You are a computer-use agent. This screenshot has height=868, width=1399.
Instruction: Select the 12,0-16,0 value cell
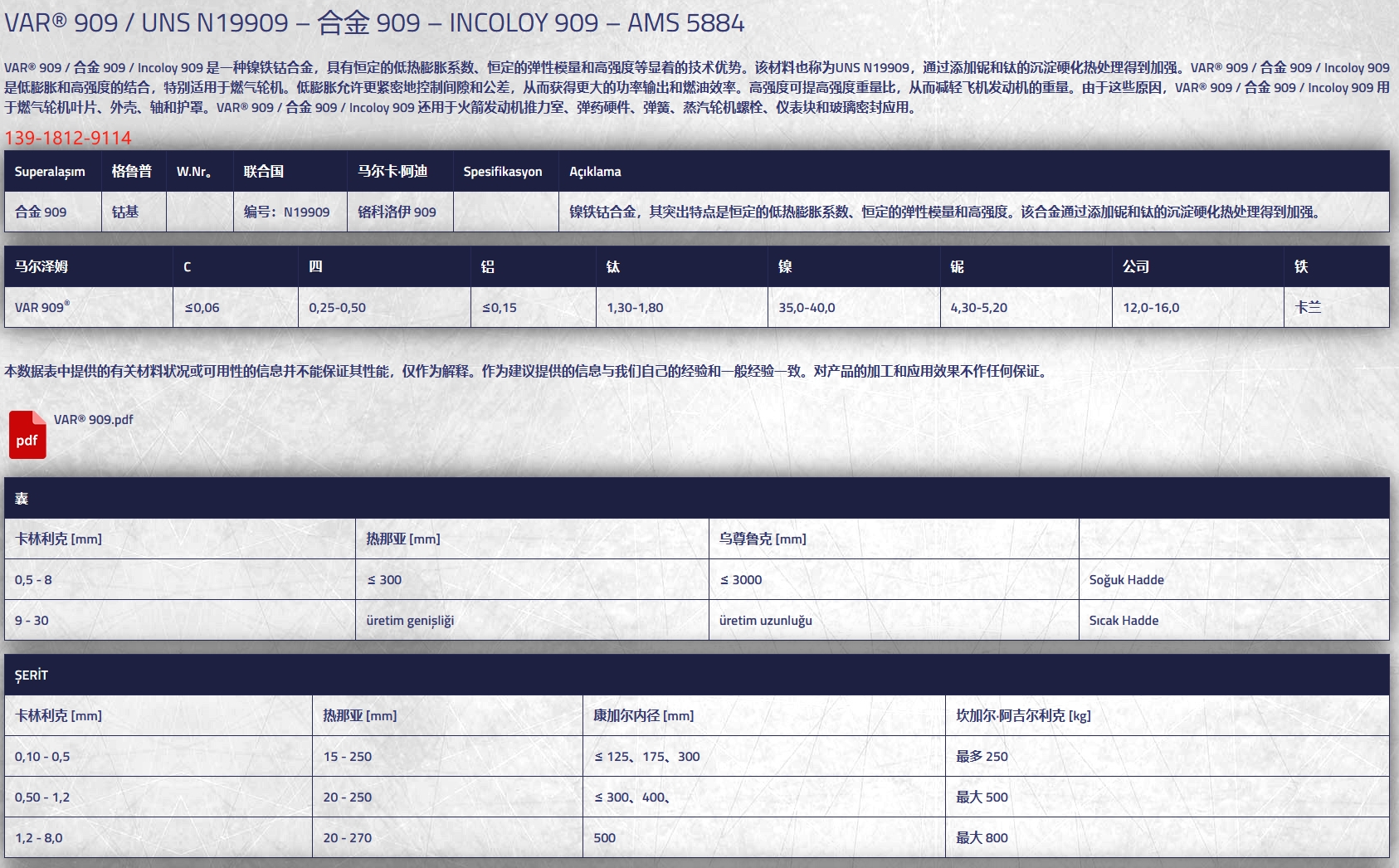[x=1198, y=307]
